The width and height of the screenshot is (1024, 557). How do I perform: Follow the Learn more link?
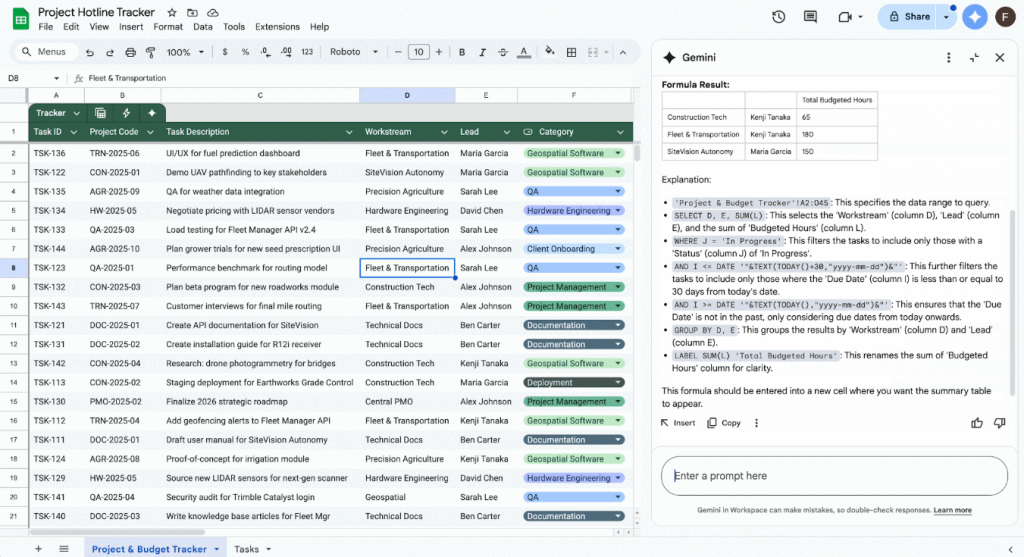pyautogui.click(x=952, y=510)
